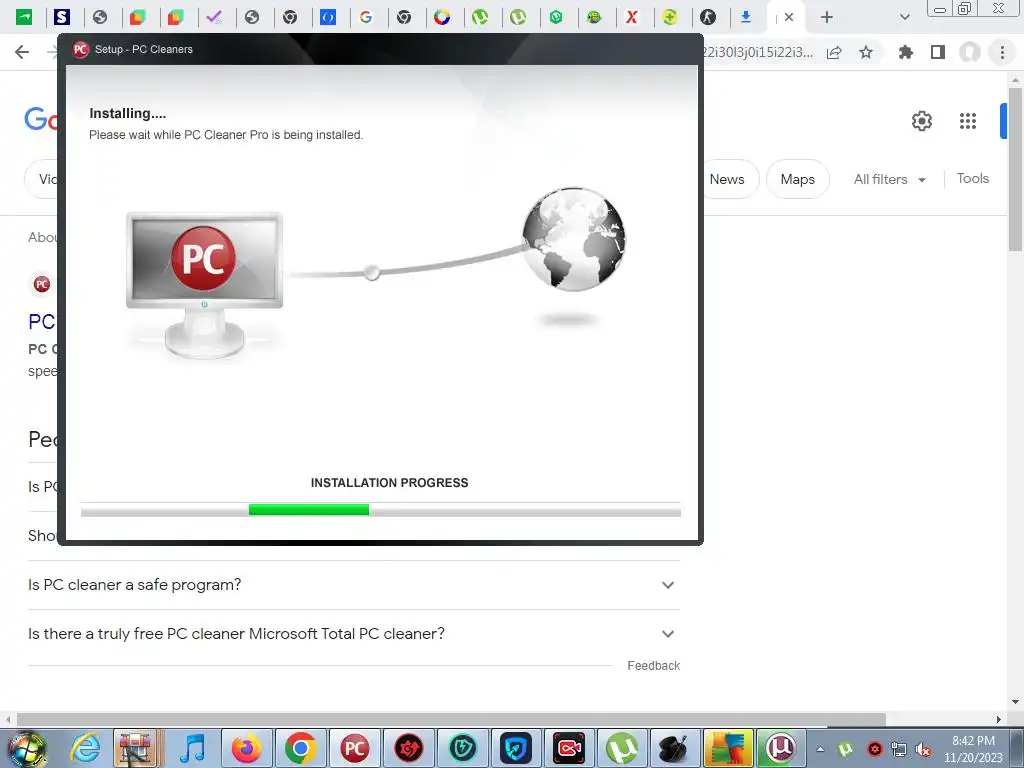Close the current active tab

789,17
